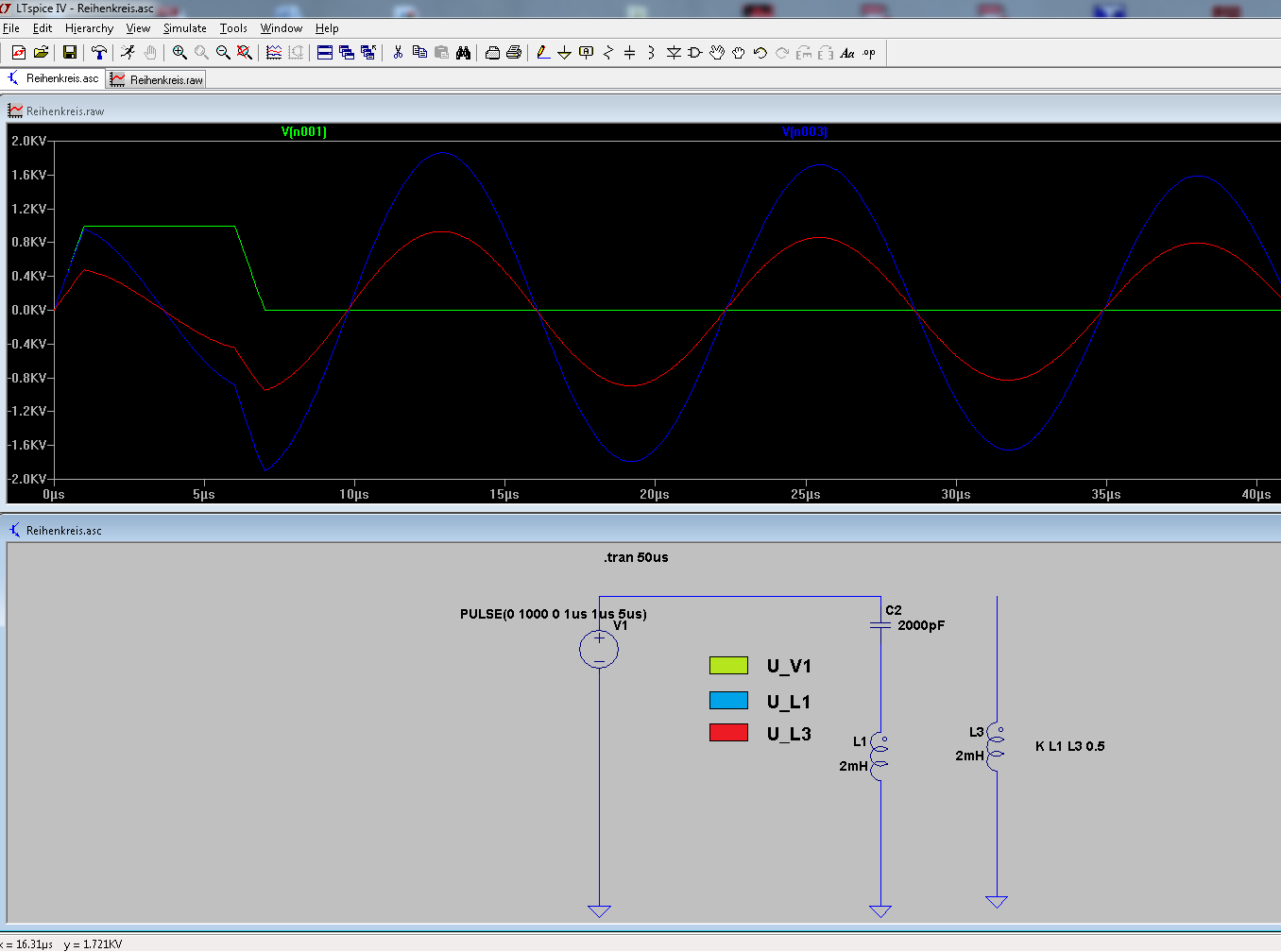
Task: Select the Resistor component tool
Action: click(x=607, y=53)
